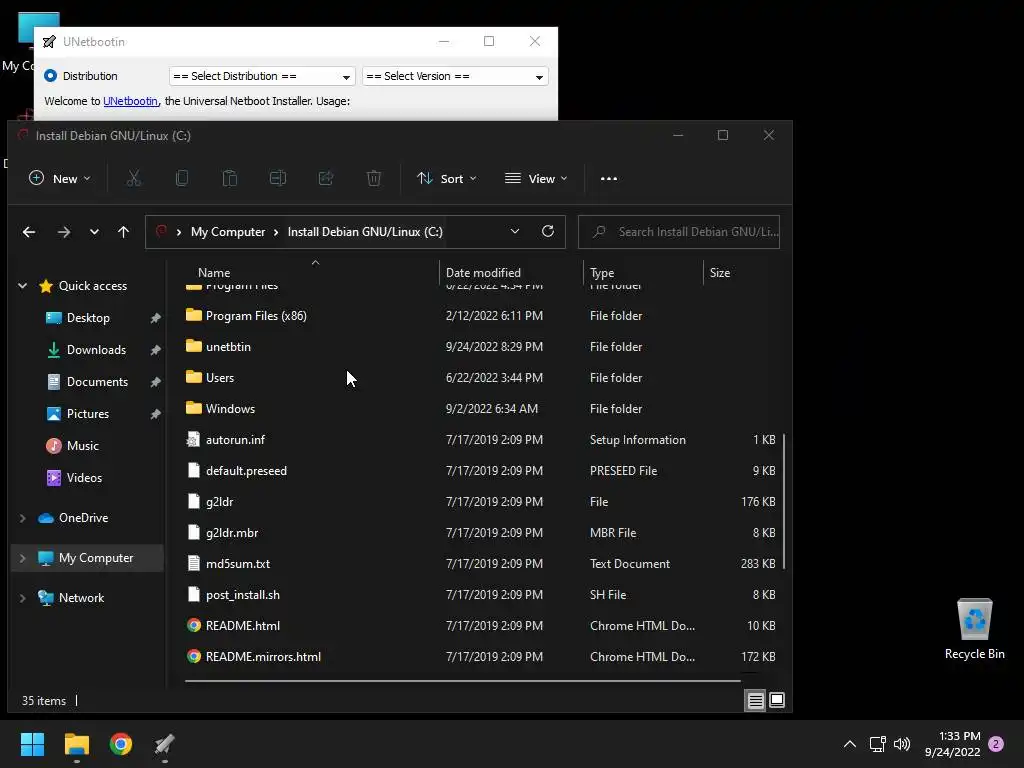The height and width of the screenshot is (768, 1024).
Task: Show hidden system tray icons
Action: pos(850,744)
